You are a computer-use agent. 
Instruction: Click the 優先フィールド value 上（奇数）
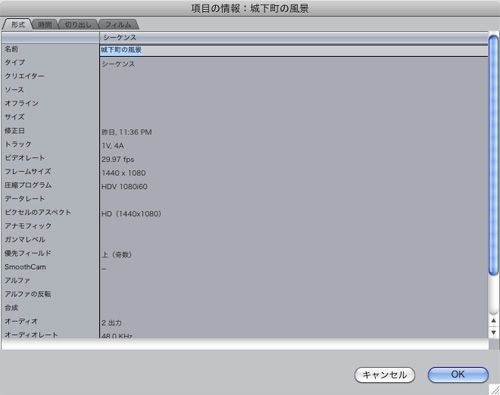pyautogui.click(x=117, y=255)
